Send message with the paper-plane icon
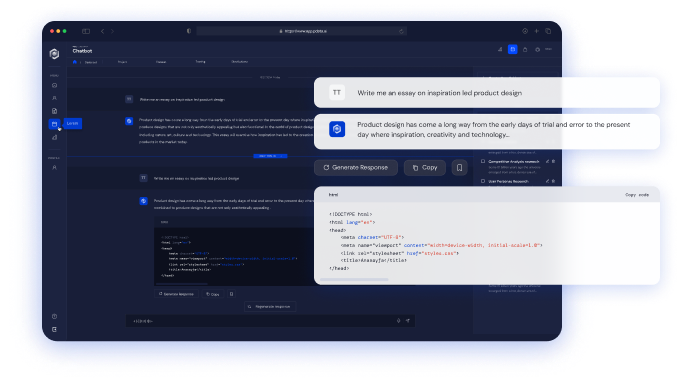This screenshot has height=386, width=680. 408,321
